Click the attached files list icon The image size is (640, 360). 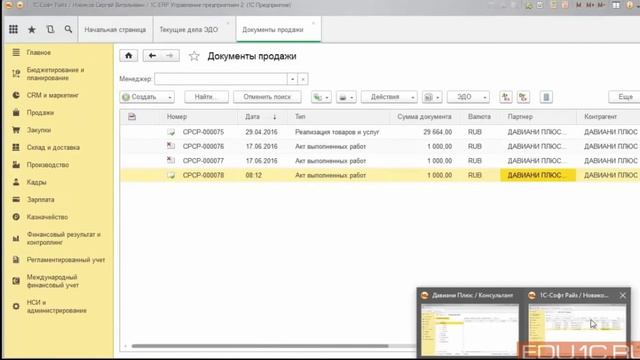(x=546, y=97)
